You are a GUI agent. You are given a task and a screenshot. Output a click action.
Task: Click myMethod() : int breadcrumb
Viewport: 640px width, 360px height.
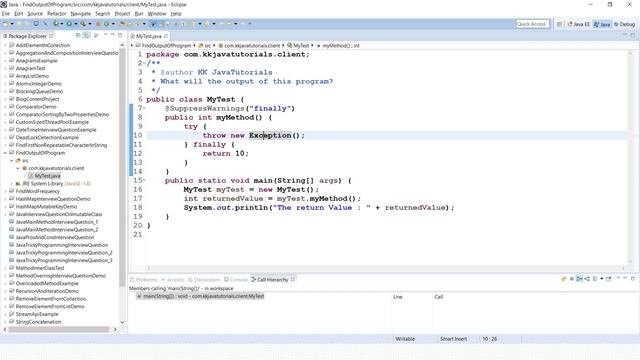click(x=341, y=46)
